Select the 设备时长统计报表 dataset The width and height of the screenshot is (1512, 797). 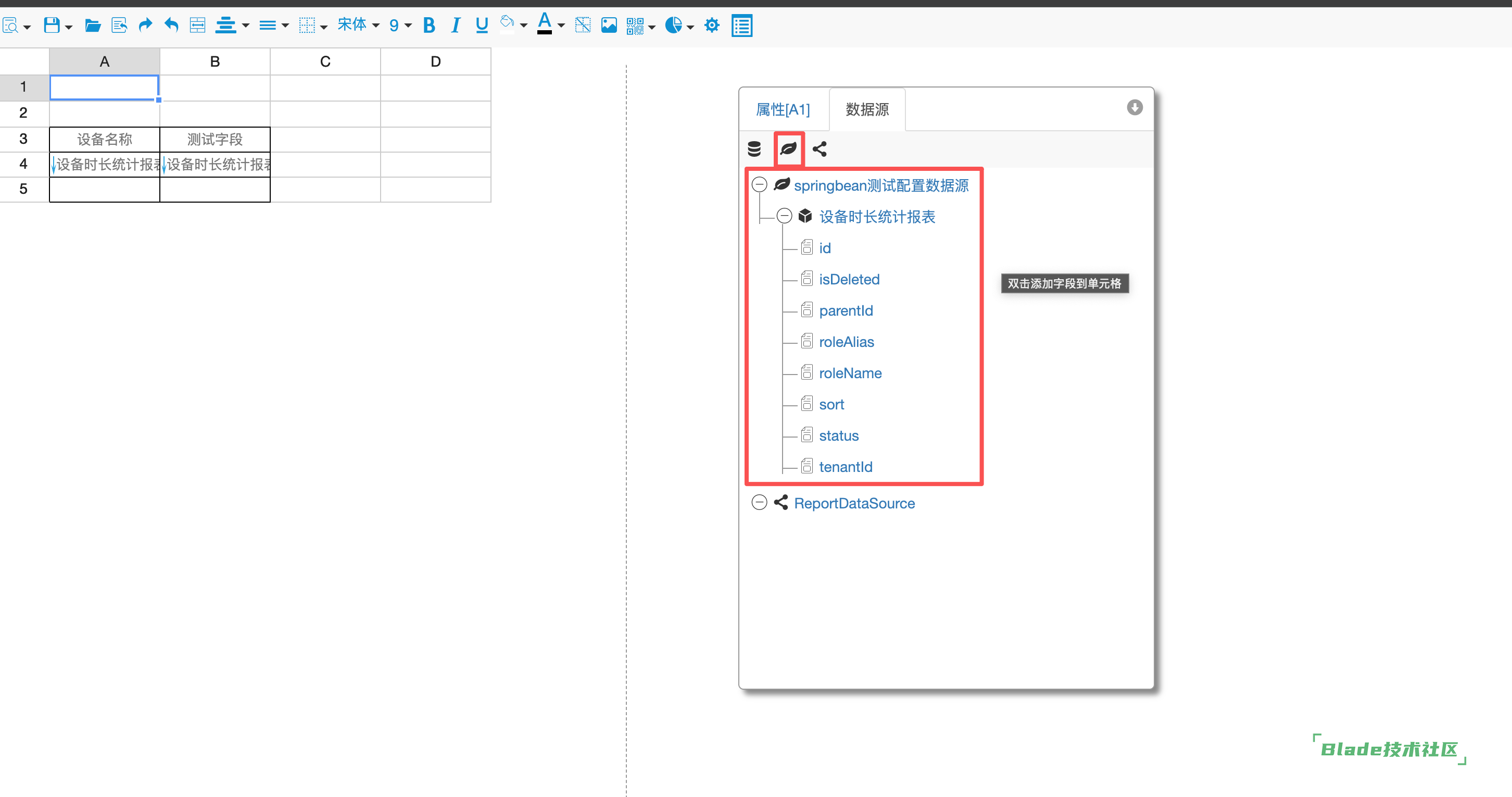pyautogui.click(x=877, y=217)
